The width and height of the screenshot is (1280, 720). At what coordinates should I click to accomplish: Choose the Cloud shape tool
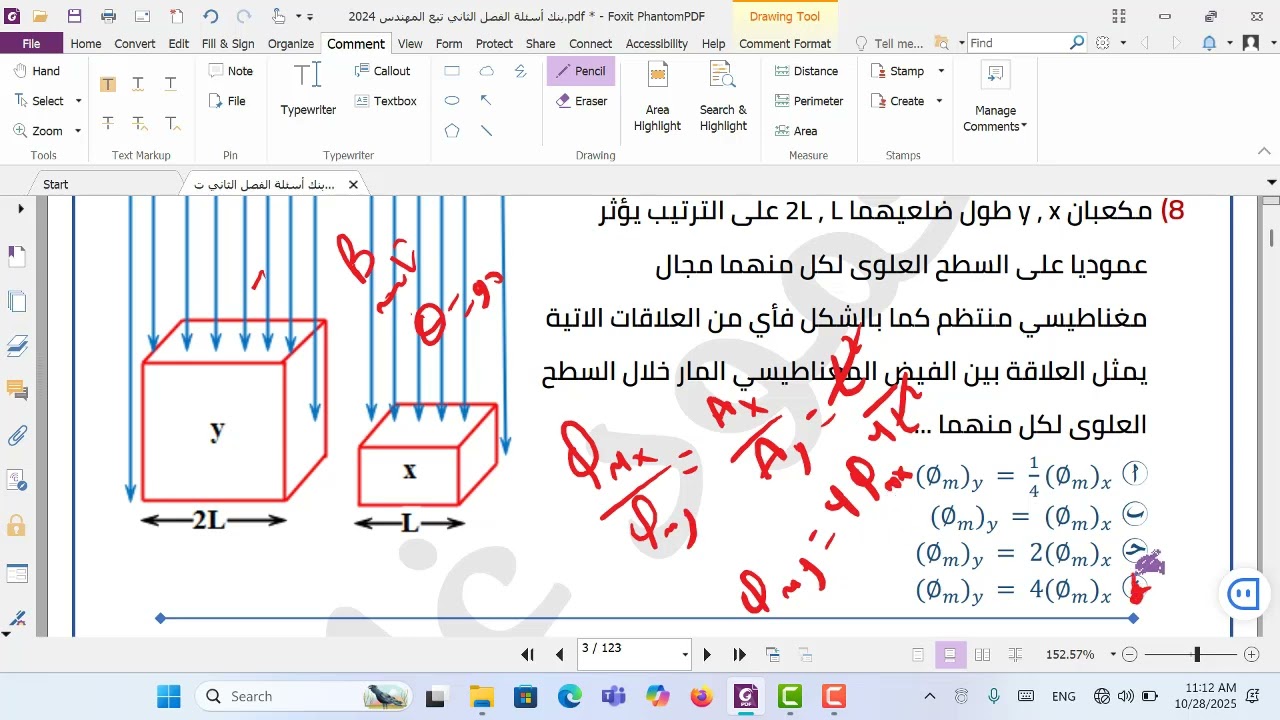pos(487,71)
